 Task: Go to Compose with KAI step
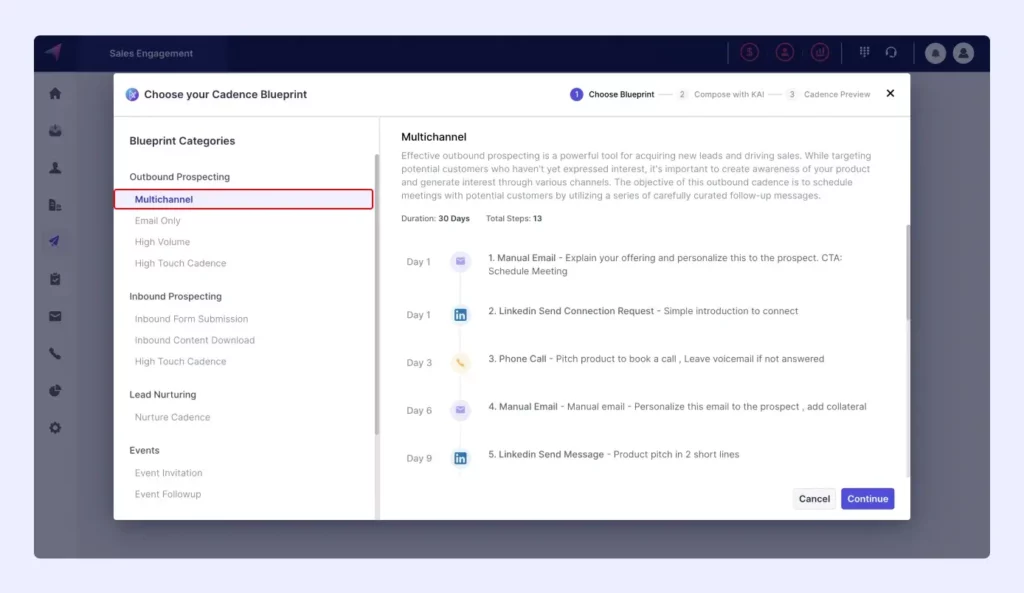pyautogui.click(x=720, y=94)
